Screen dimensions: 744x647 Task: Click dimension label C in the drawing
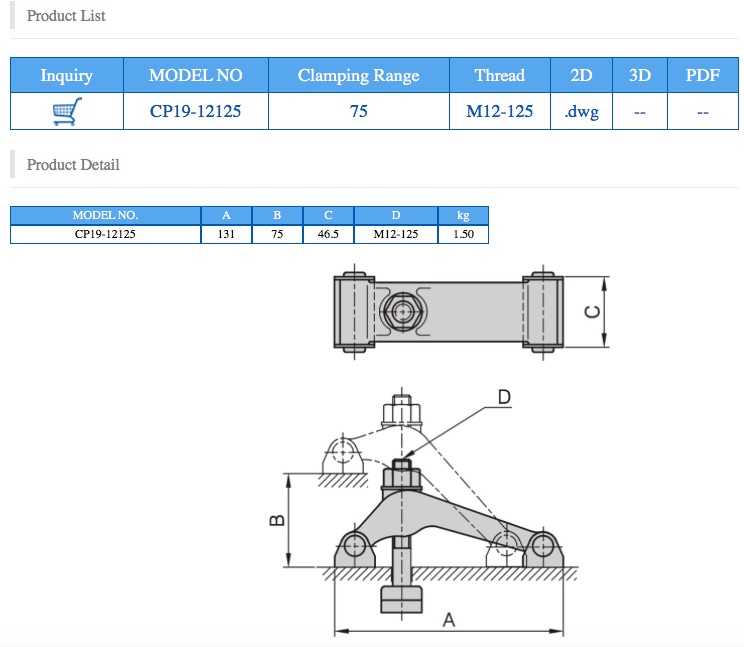[x=593, y=312]
